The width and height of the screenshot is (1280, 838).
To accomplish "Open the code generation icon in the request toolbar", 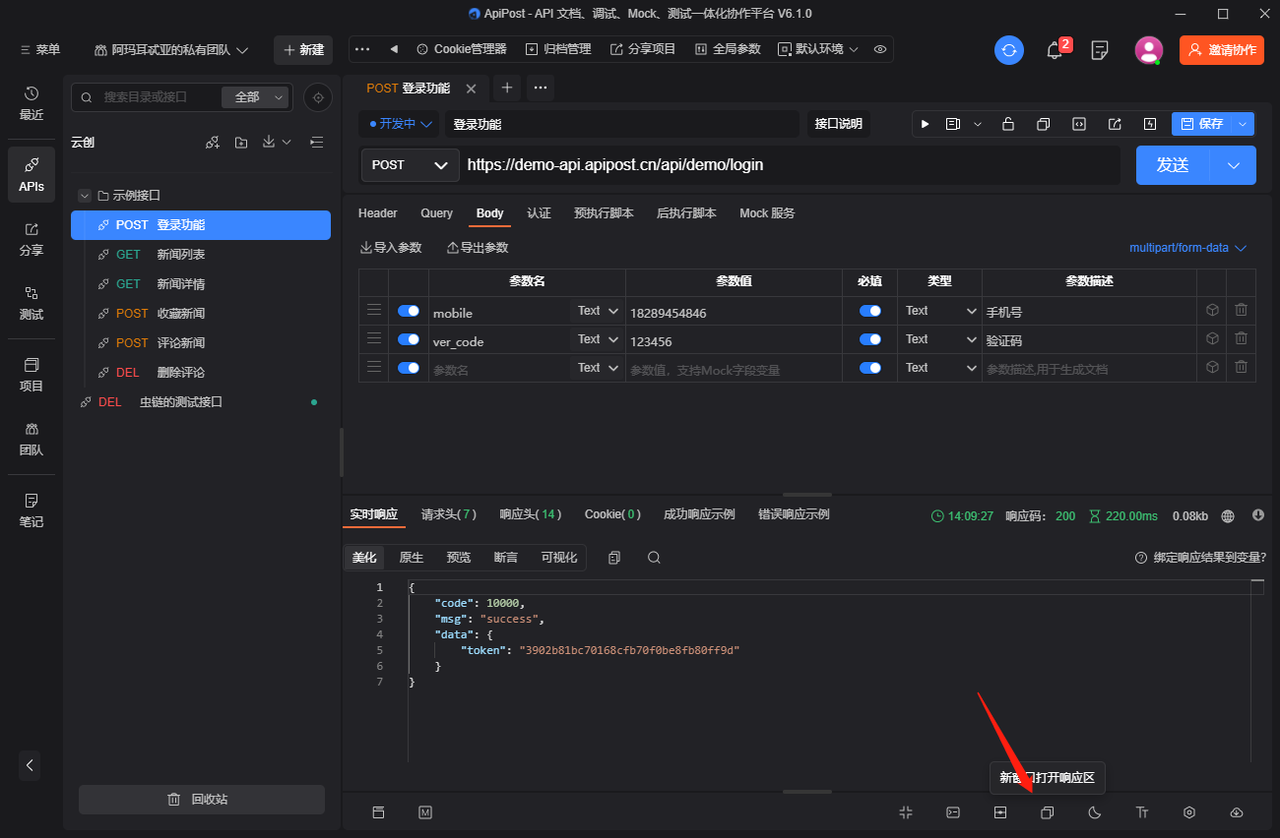I will 1079,124.
